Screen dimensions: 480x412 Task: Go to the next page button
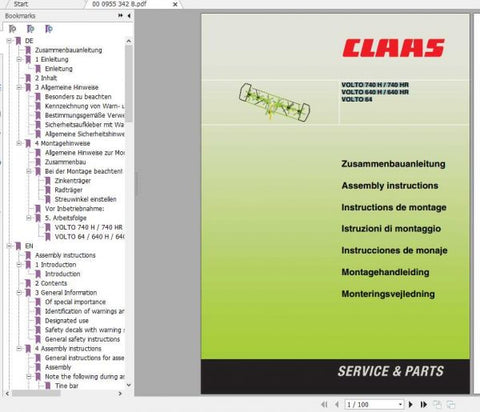[x=411, y=404]
